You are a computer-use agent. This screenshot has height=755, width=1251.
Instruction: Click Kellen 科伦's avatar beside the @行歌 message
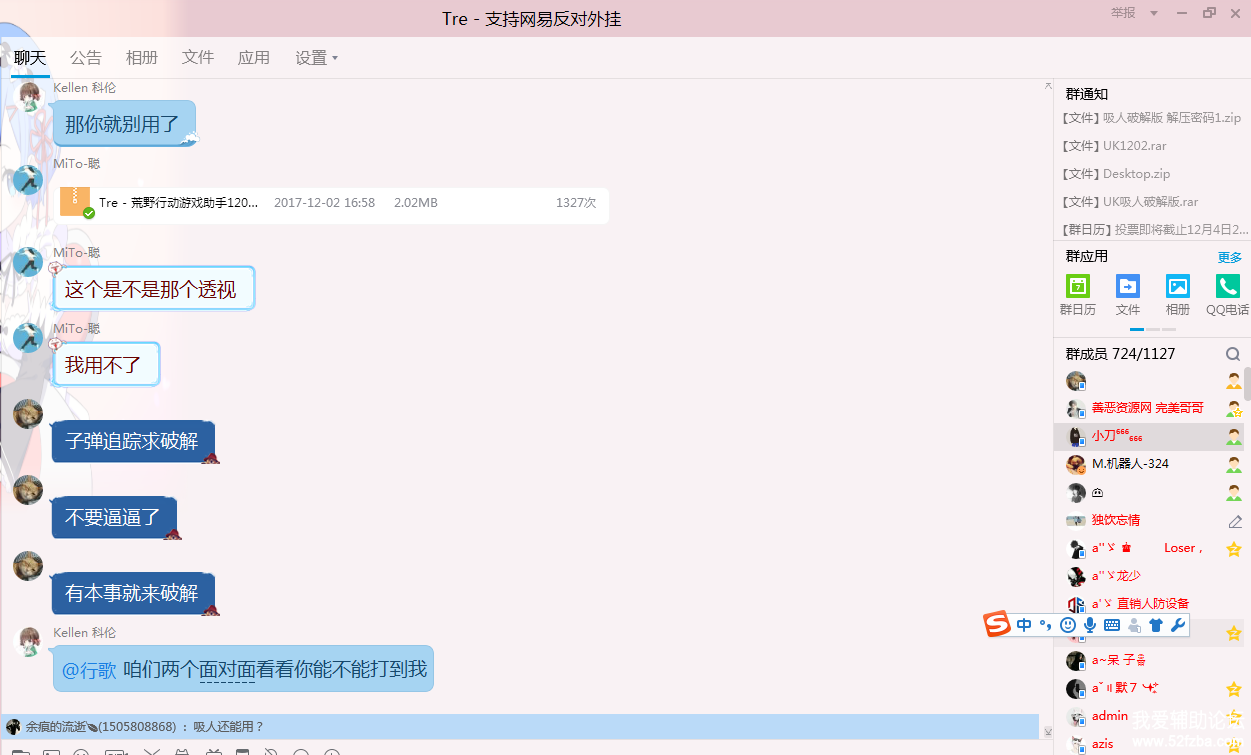click(x=28, y=641)
